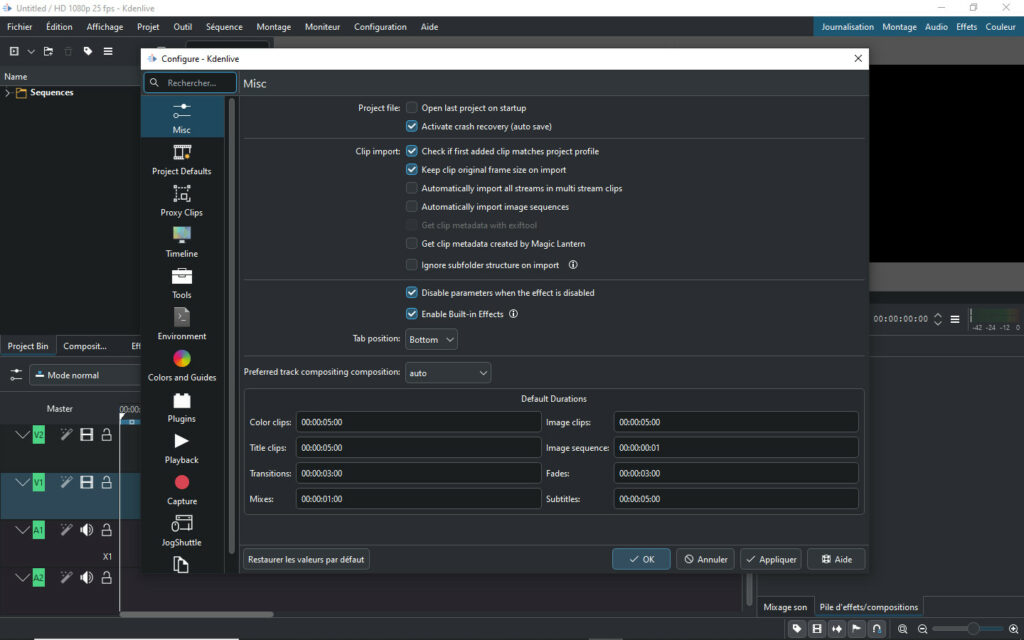This screenshot has width=1024, height=640.
Task: Click the timeline zoom slider handle
Action: (x=973, y=629)
